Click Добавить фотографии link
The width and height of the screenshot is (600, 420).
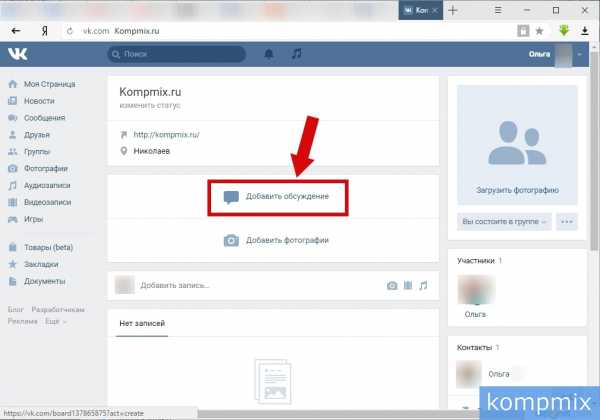287,240
